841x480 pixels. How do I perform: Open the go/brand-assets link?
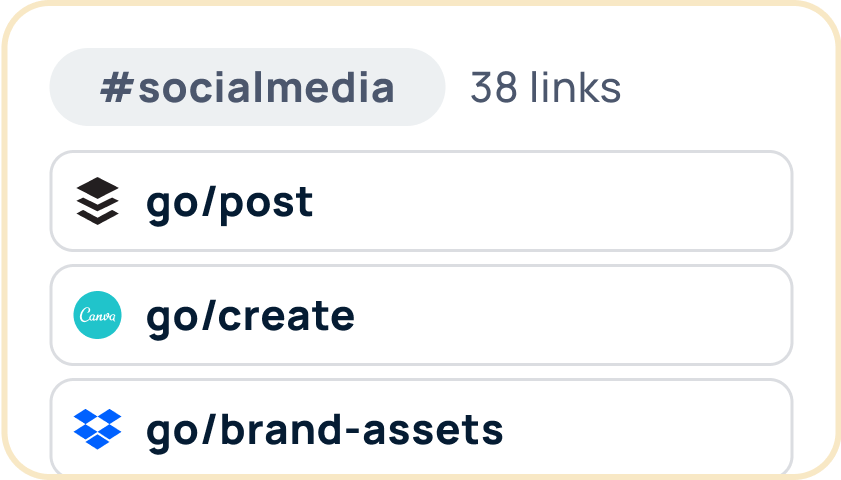324,429
